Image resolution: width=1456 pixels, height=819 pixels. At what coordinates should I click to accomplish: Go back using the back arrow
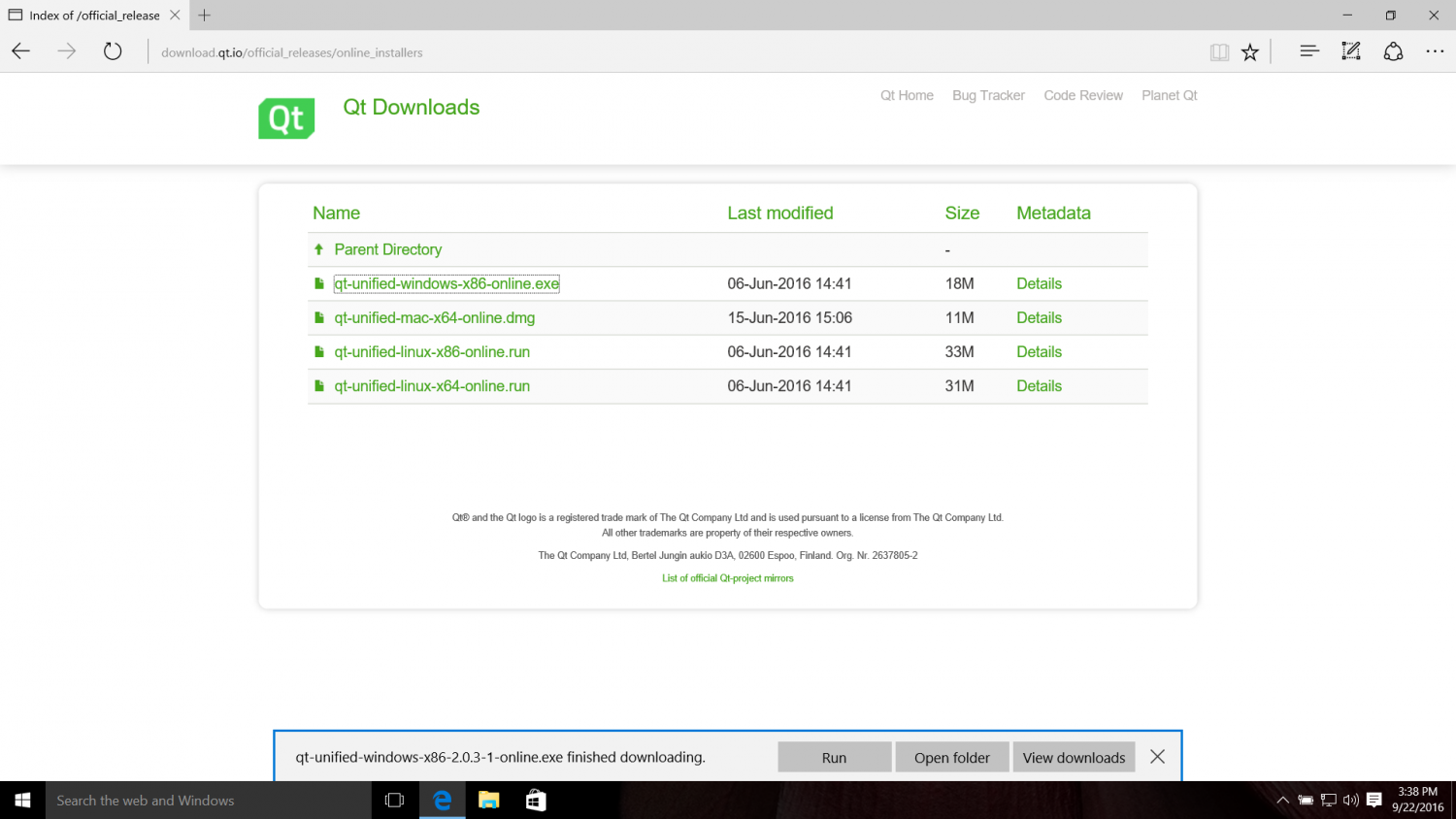point(21,52)
